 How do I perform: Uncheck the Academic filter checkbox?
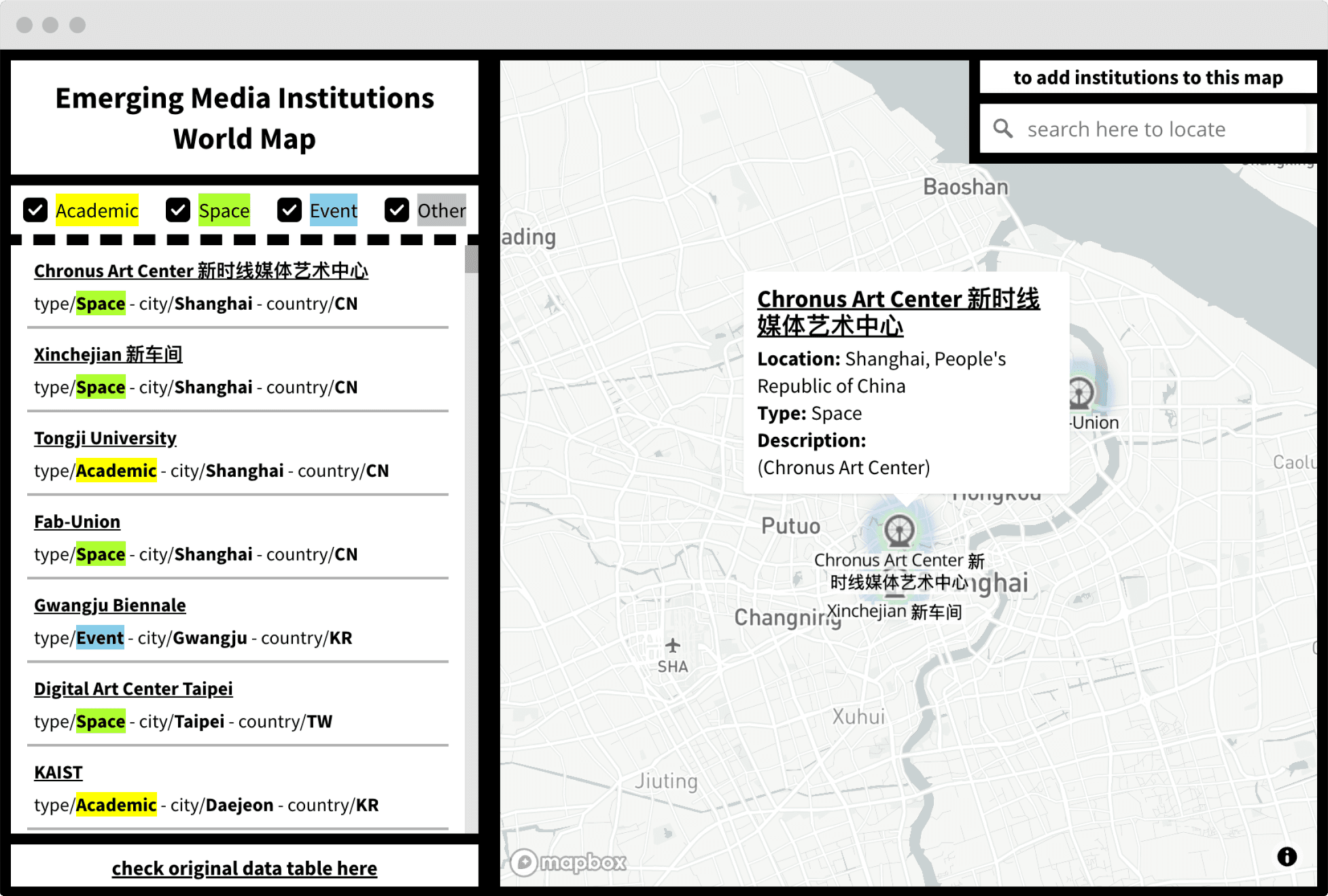35,210
